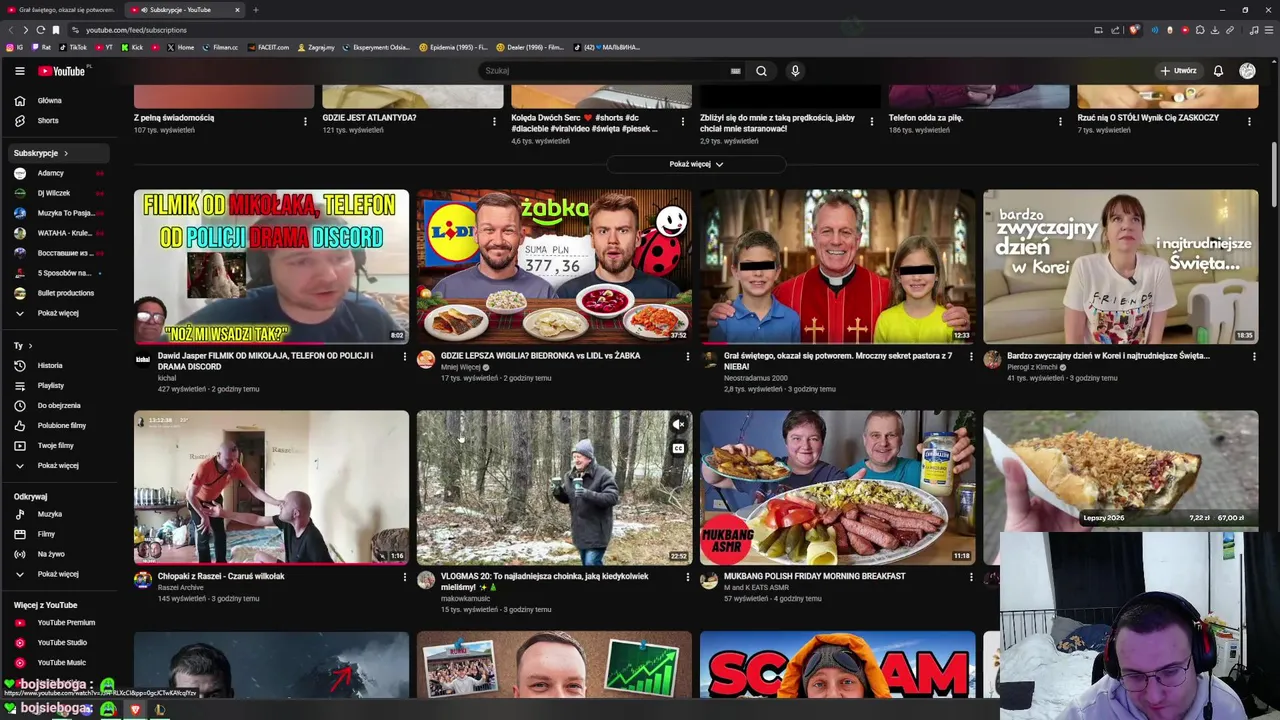Start voice search with microphone icon
The image size is (1280, 720).
tap(795, 71)
